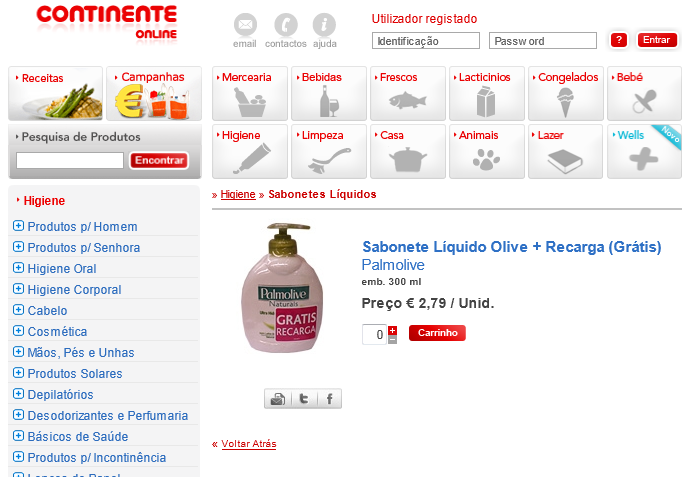Open the Limpeza category tab
Screen dimensions: 684x477
328,151
